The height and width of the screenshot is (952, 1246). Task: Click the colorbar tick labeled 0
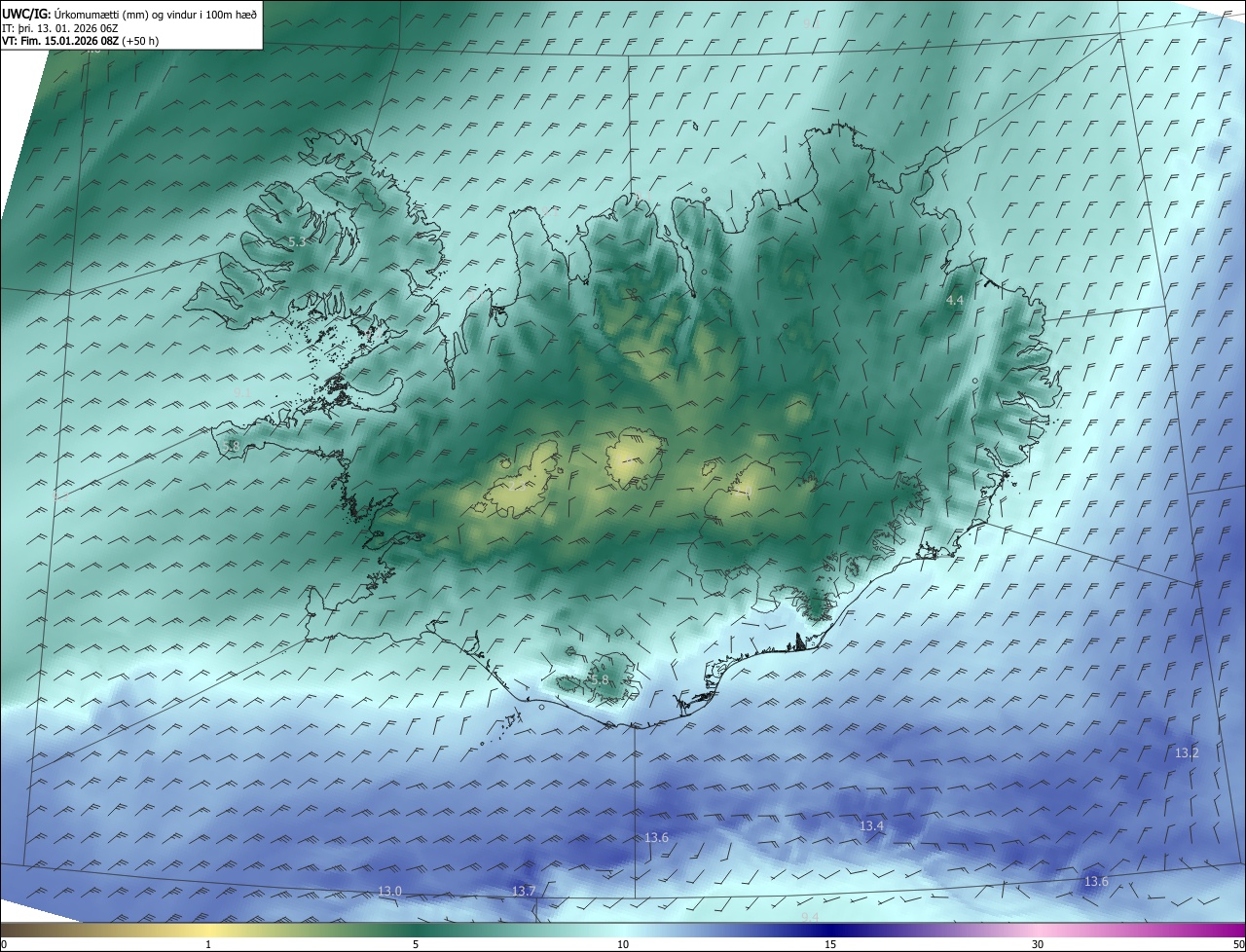click(4, 944)
